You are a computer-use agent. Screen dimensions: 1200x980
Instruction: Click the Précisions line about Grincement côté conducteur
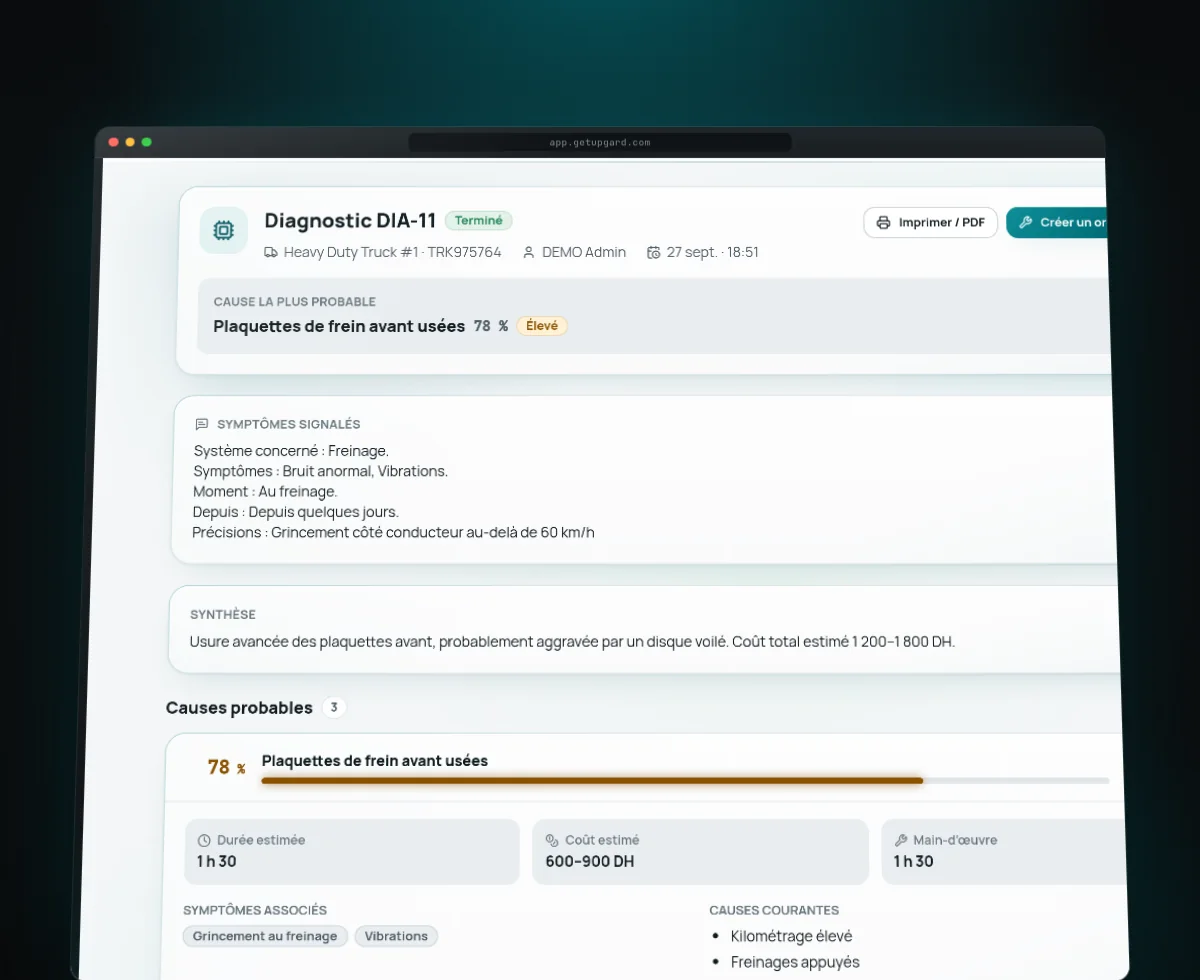(393, 532)
